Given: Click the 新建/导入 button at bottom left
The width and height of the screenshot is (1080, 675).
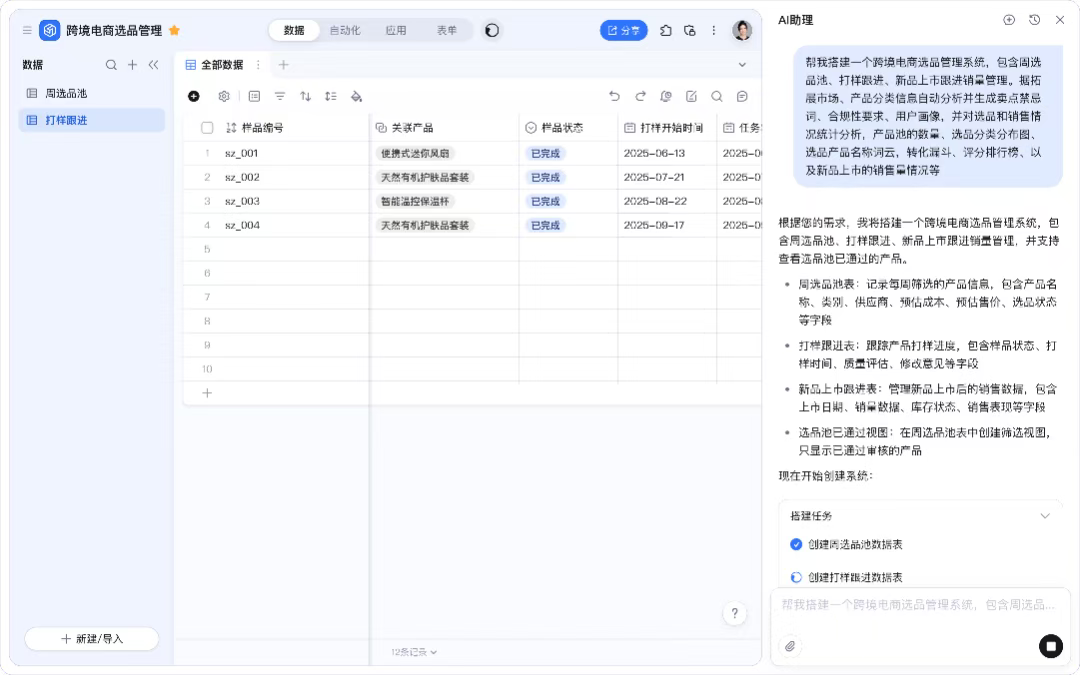Looking at the screenshot, I should tap(90, 638).
